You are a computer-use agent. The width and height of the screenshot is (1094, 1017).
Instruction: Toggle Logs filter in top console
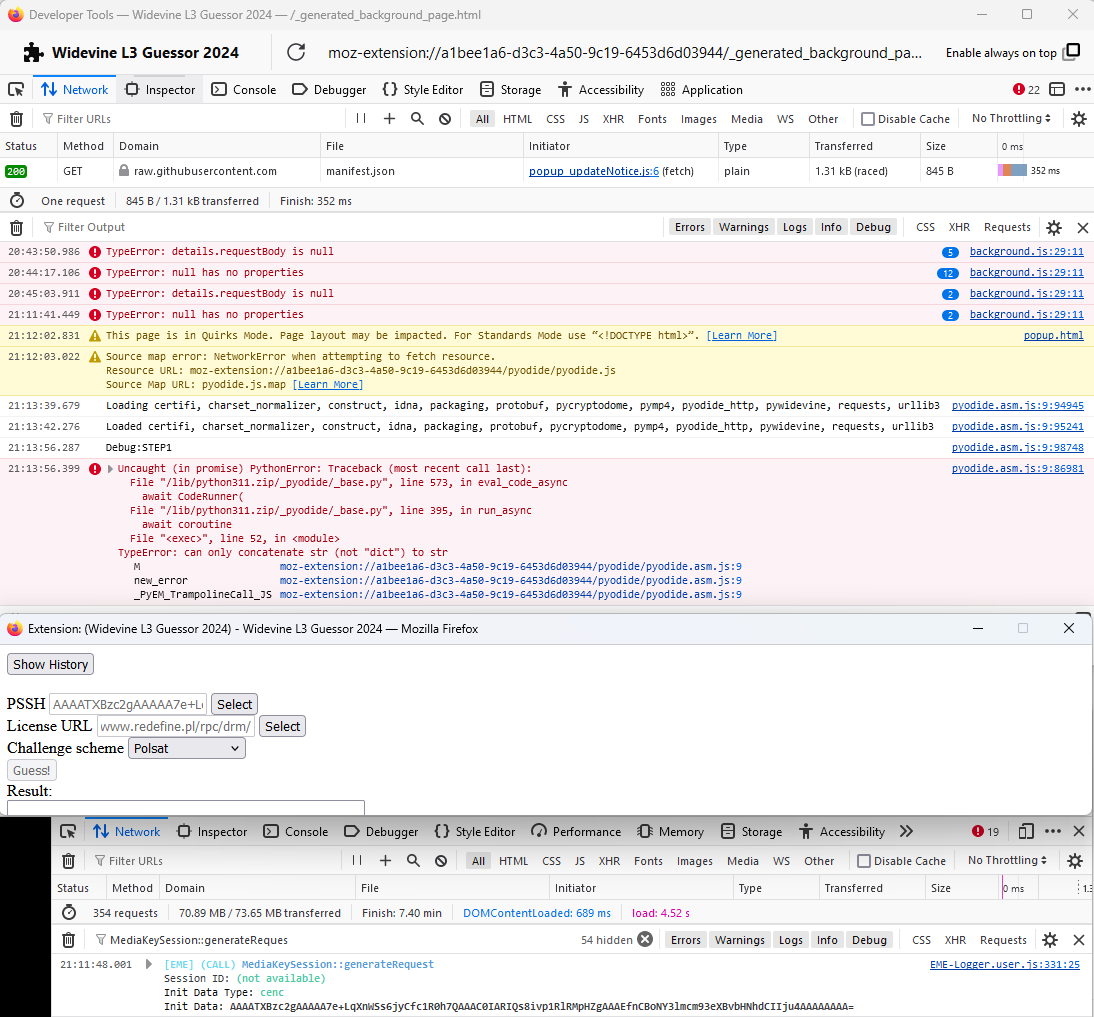795,227
